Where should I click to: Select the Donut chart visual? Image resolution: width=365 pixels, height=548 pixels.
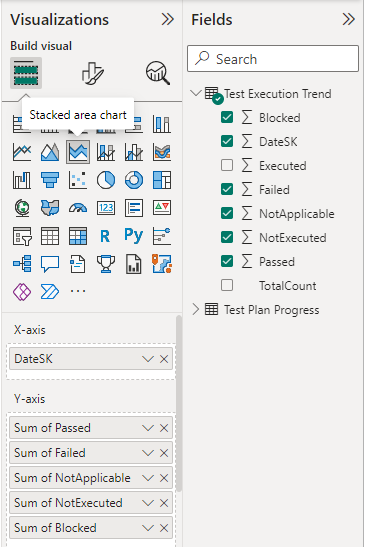(134, 180)
